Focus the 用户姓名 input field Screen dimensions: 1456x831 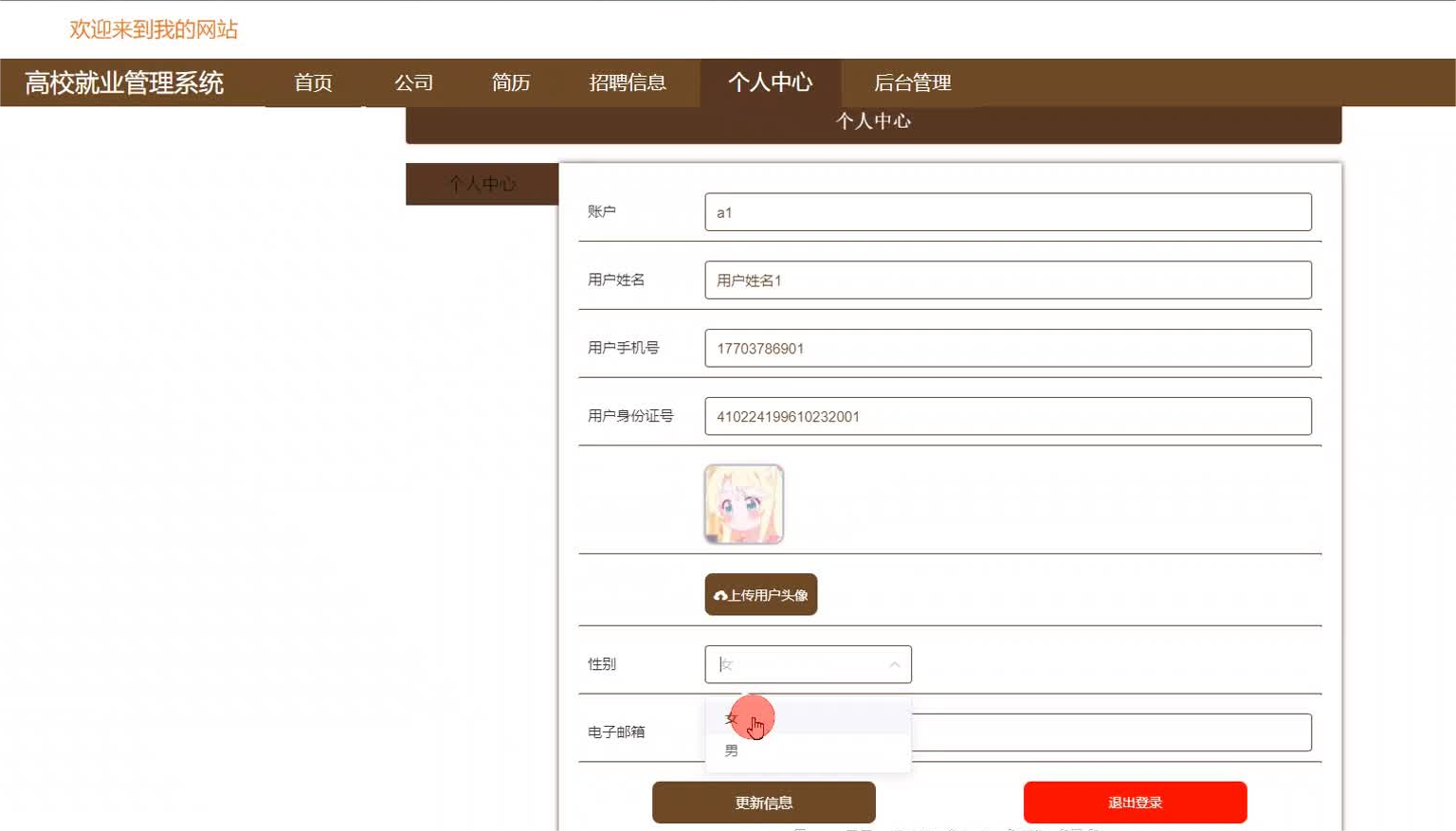1008,280
